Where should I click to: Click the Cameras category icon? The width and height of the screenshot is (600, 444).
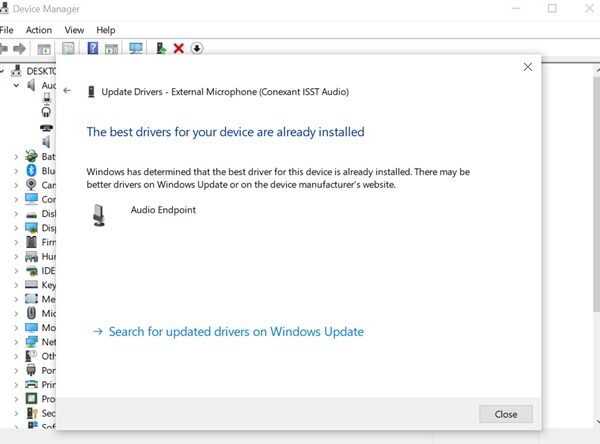coord(31,185)
